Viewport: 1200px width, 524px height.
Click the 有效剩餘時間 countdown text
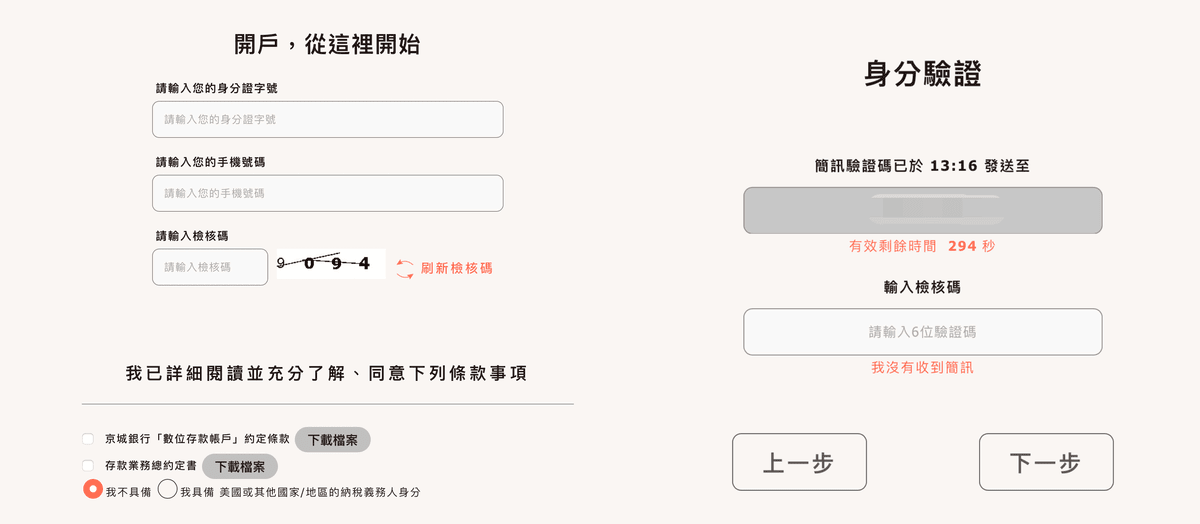point(922,246)
